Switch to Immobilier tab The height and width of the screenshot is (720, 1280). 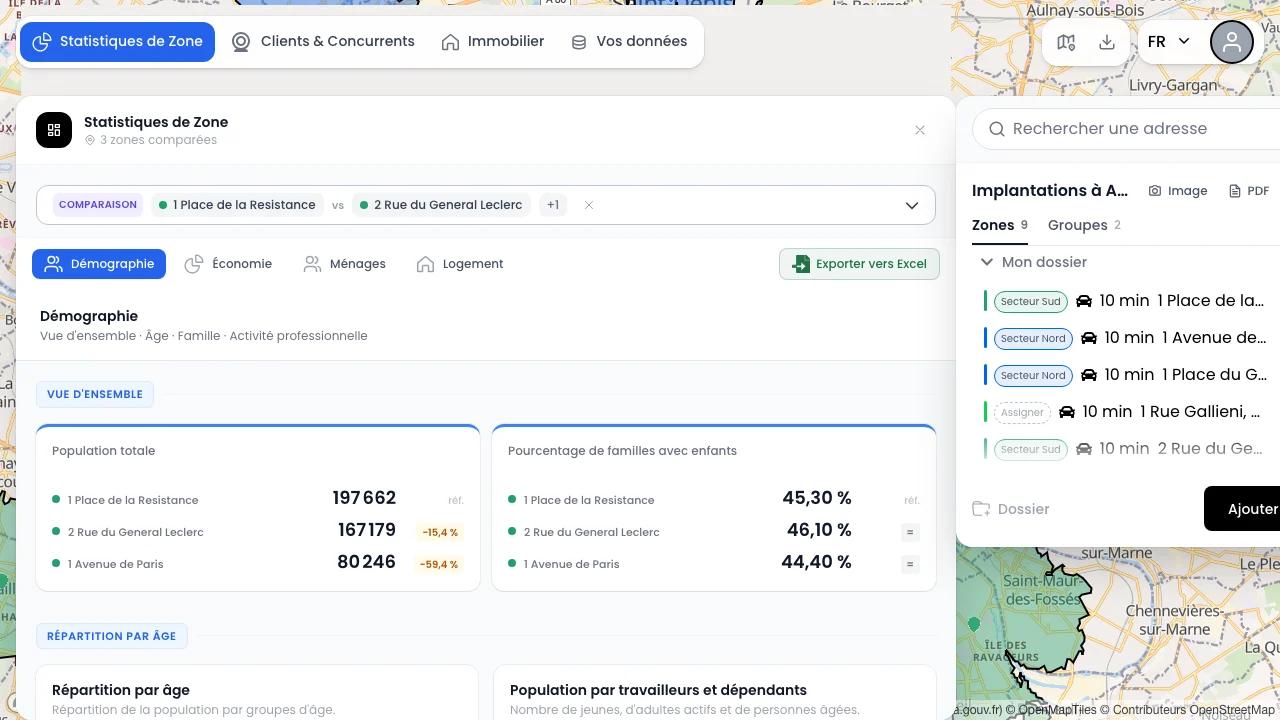[x=493, y=42]
